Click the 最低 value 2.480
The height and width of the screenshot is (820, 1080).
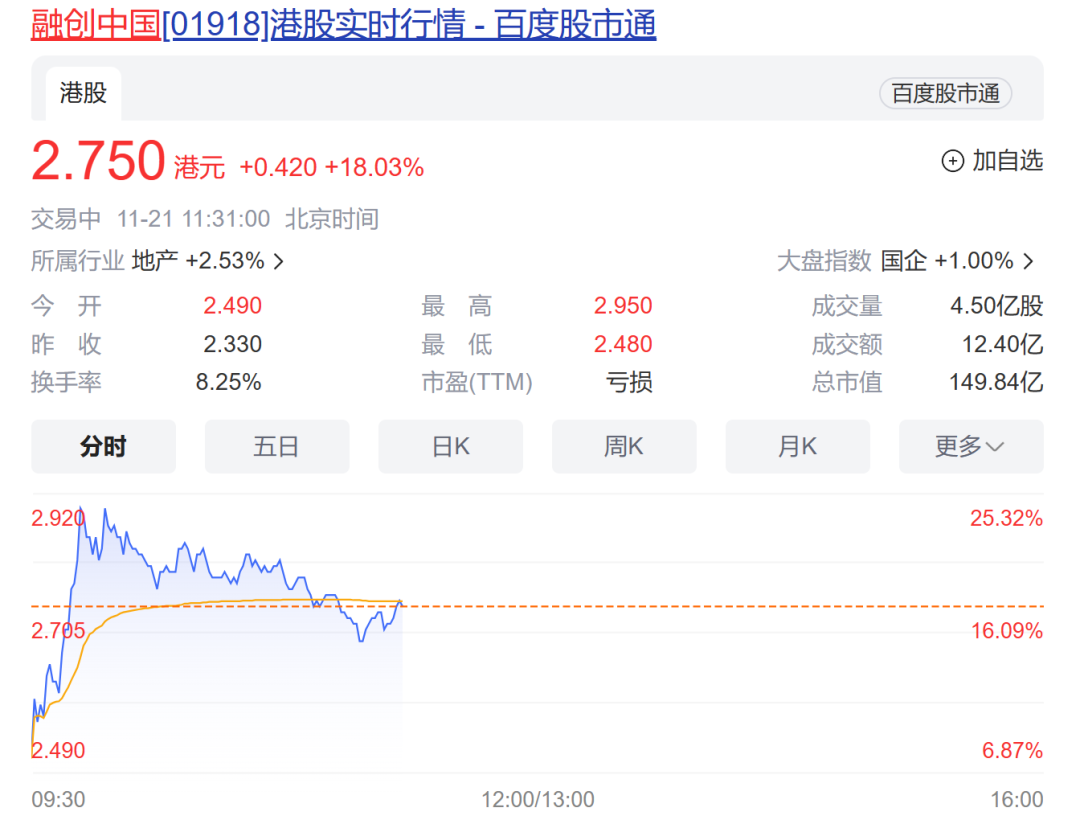click(x=623, y=344)
